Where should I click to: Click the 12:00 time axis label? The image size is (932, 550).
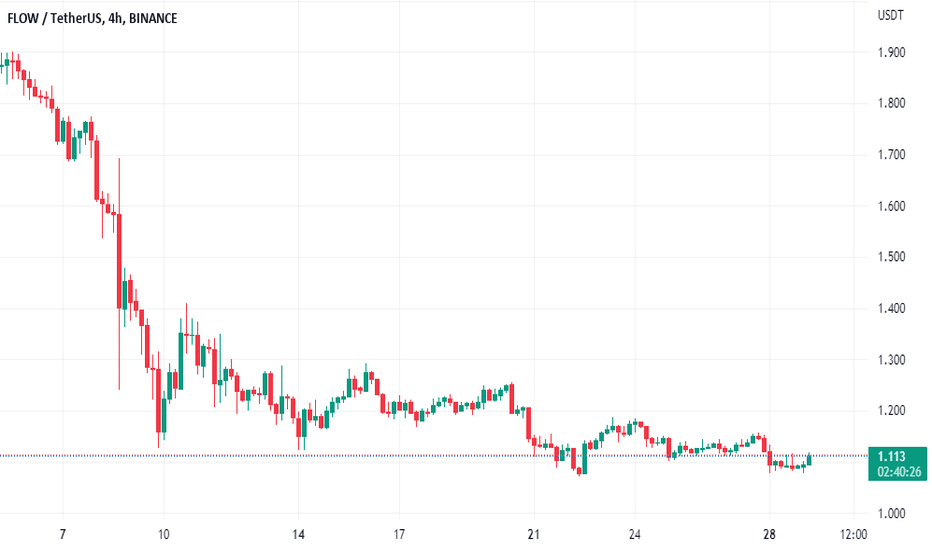854,534
